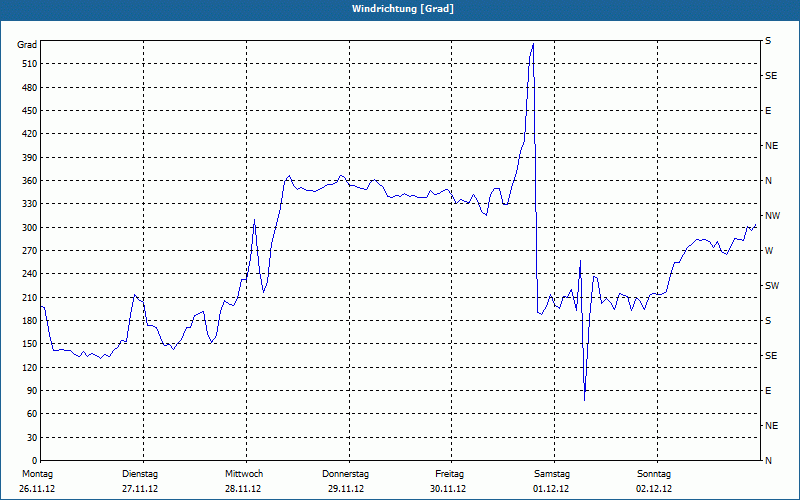Click the 420 left-axis value
The width and height of the screenshot is (800, 500).
30,134
